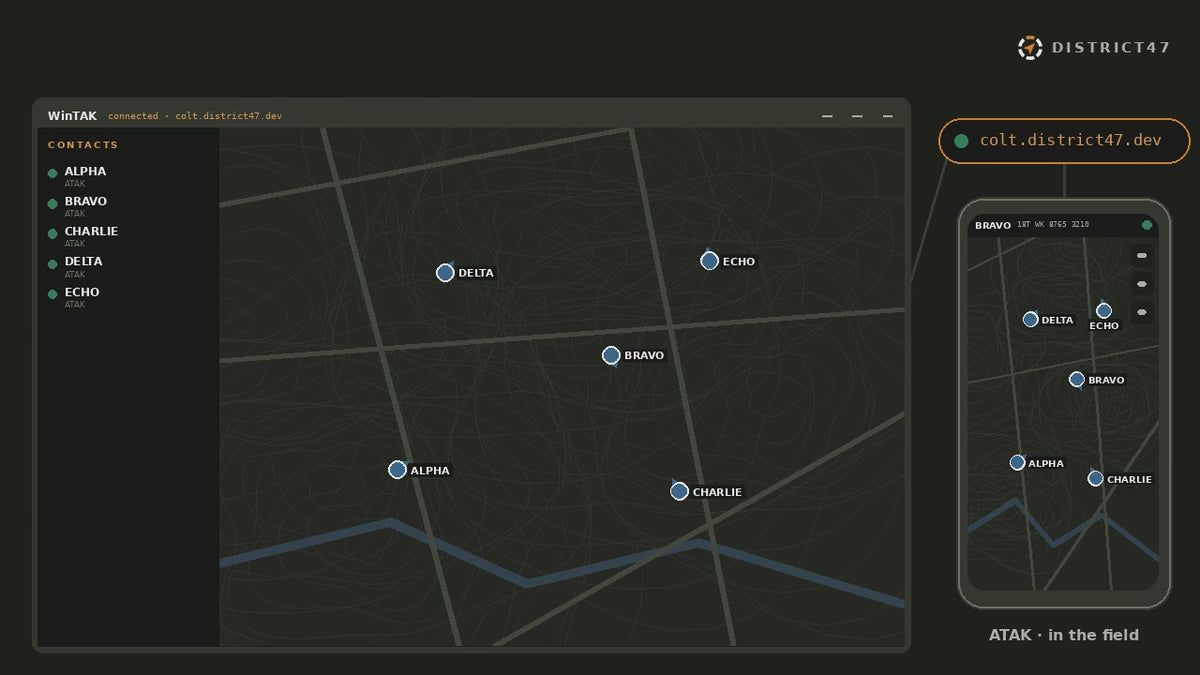
Task: Click the CHARLIE marker on the main map
Action: 679,491
